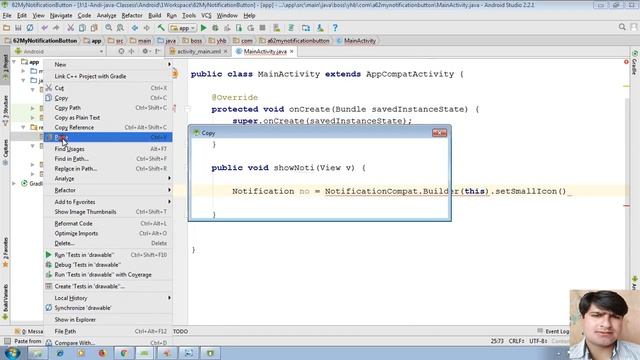Open the VCS menu
Viewport: 640px width, 360px height.
click(x=206, y=16)
